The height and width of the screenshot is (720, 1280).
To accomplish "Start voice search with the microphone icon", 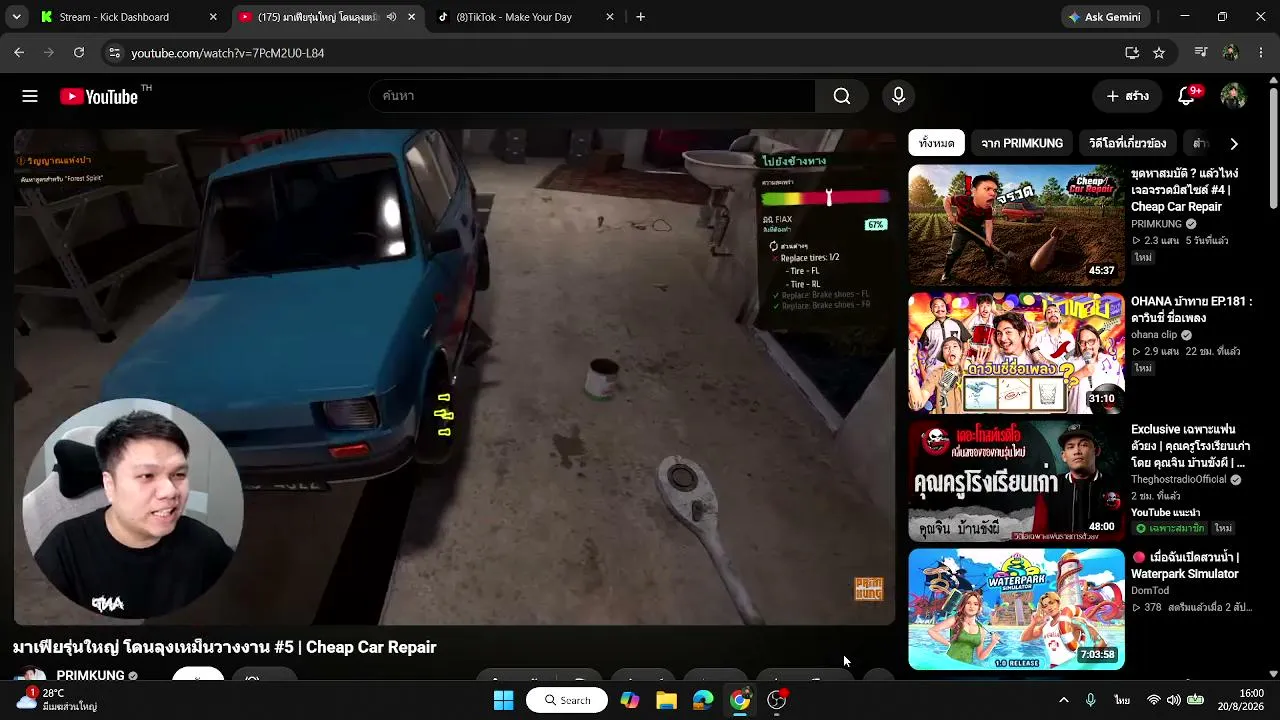I will click(x=898, y=96).
